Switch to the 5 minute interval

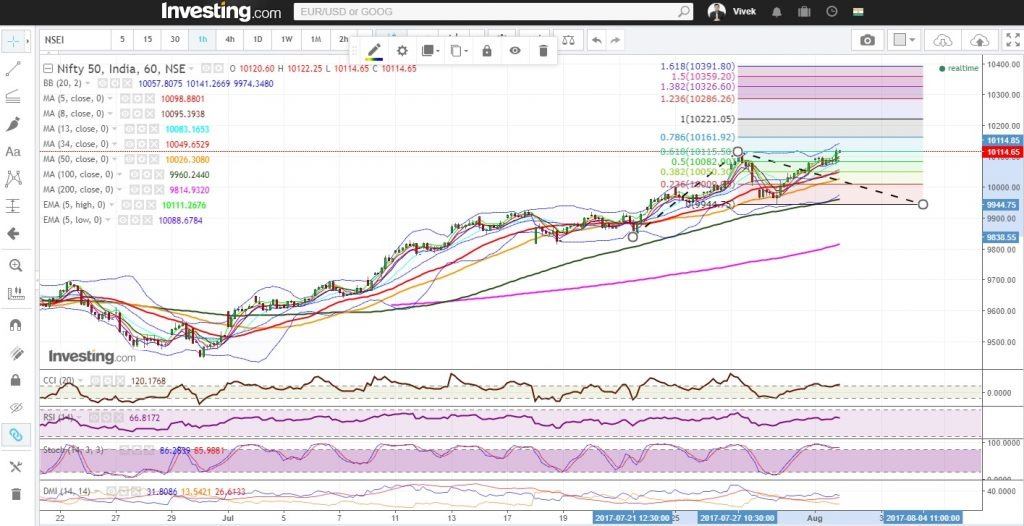point(122,40)
